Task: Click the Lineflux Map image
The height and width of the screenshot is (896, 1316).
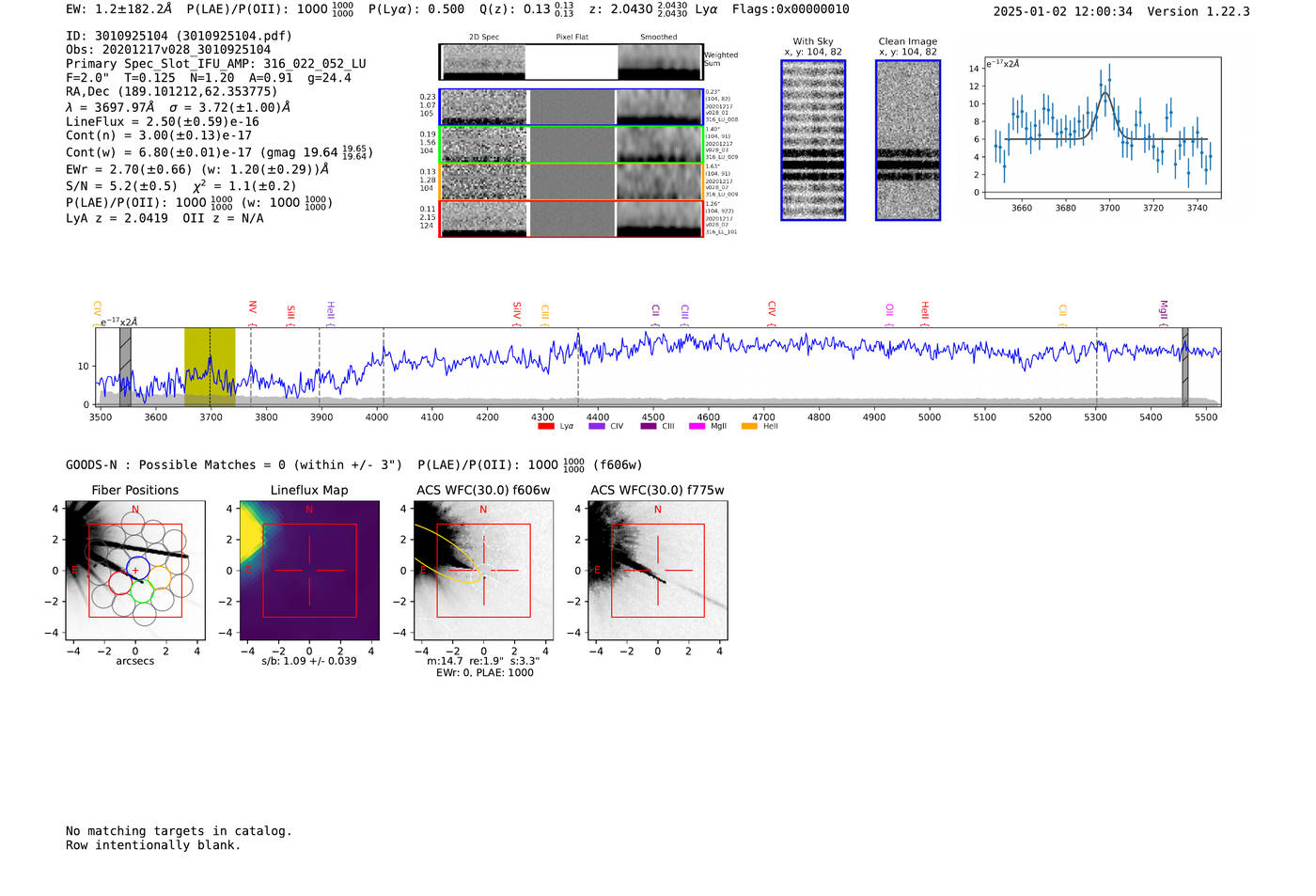Action: (x=309, y=570)
